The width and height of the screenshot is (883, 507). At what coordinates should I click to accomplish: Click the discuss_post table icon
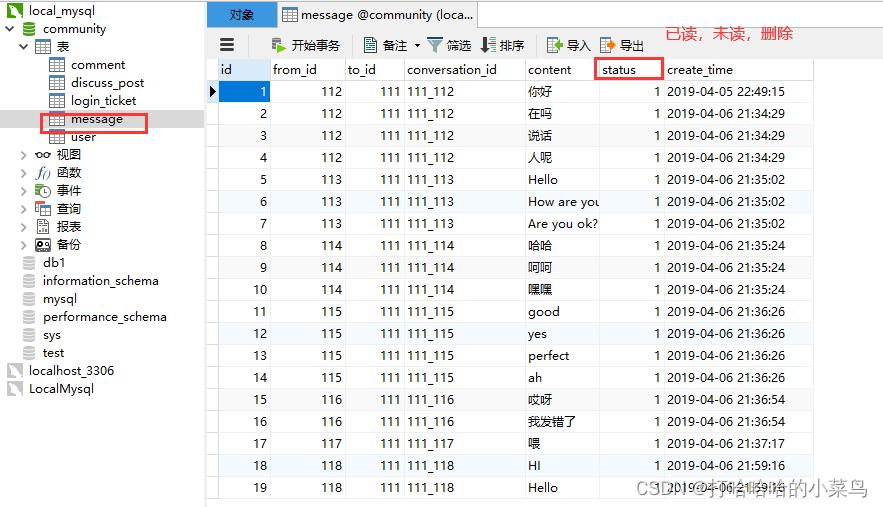57,82
